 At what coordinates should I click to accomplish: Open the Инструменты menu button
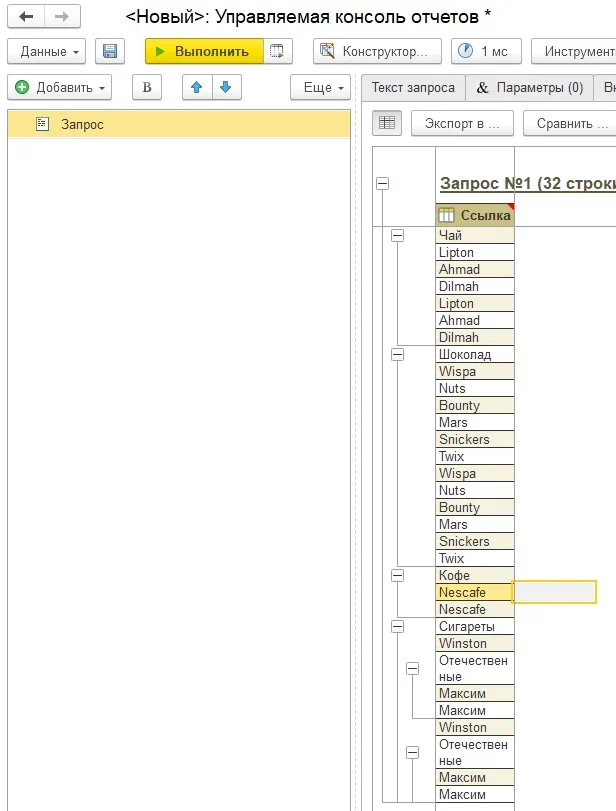[x=574, y=51]
